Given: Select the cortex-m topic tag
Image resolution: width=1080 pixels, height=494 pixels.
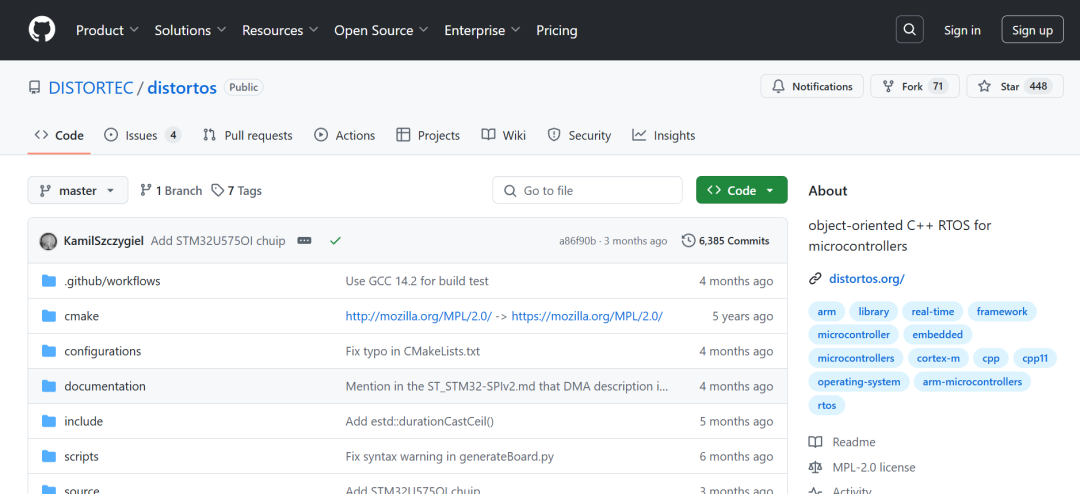Looking at the screenshot, I should tap(939, 358).
